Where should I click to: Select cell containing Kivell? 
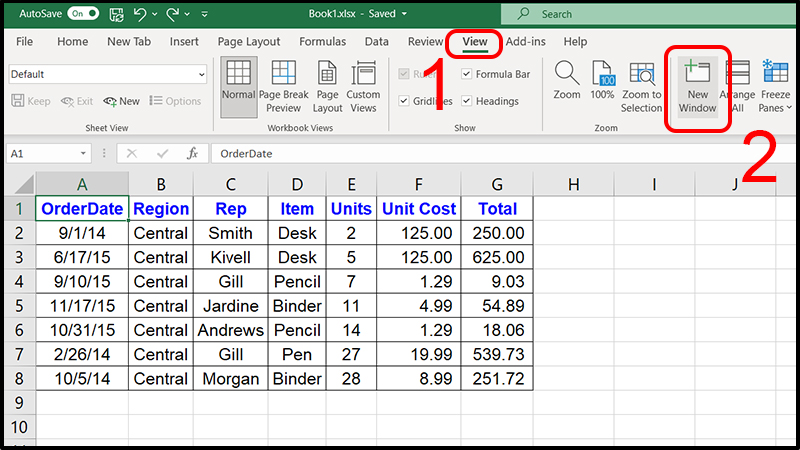(231, 257)
